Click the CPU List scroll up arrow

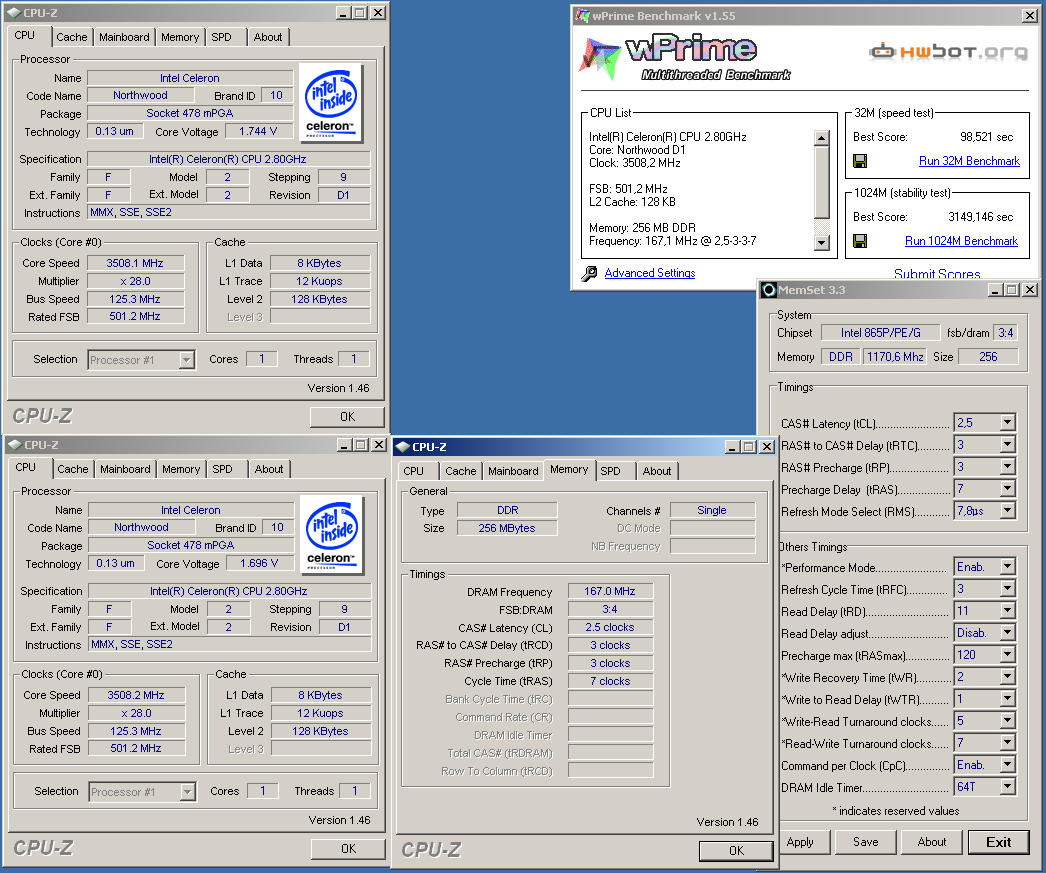tap(822, 138)
